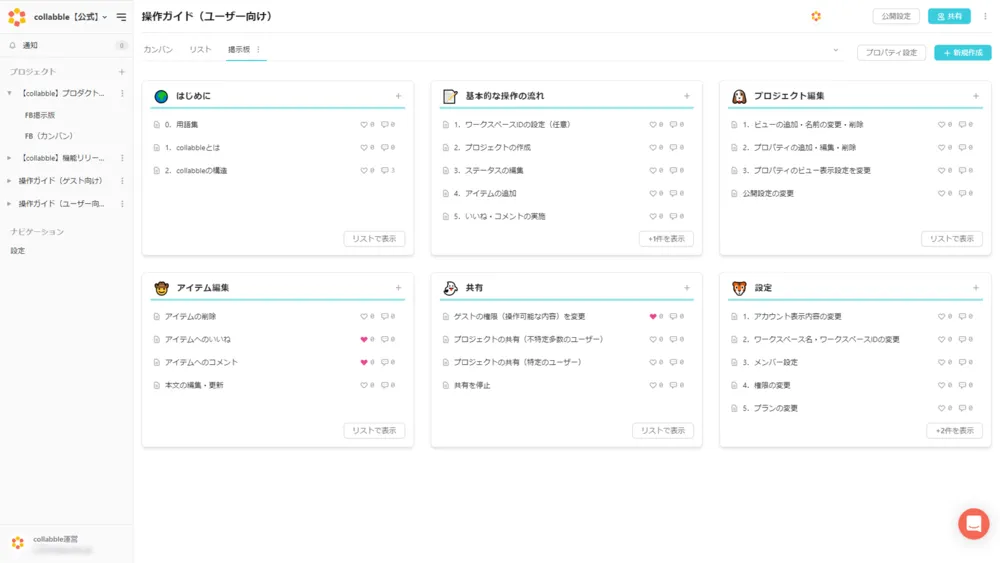Add an item to the はじめに card
The height and width of the screenshot is (563, 1000).
[398, 96]
